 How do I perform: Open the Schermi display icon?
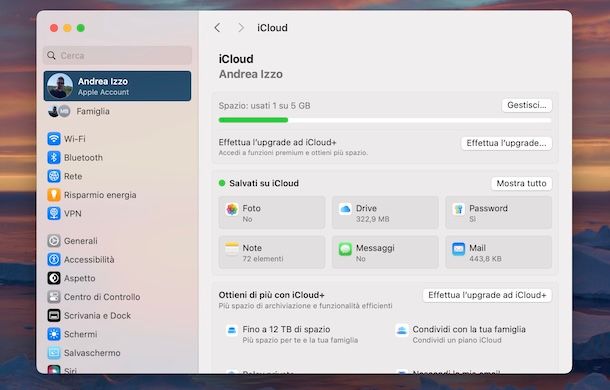tap(54, 334)
